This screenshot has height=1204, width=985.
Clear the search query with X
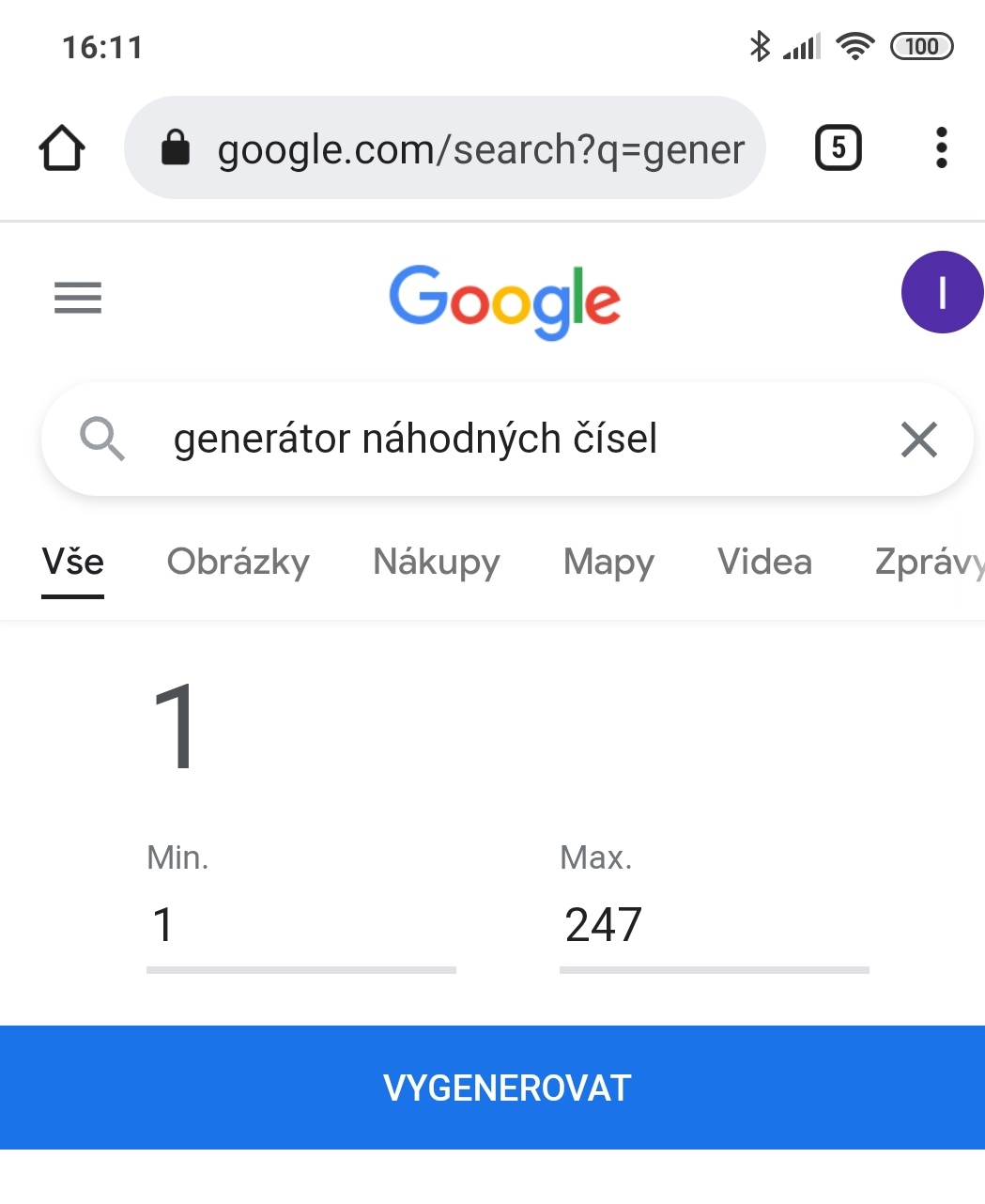[918, 440]
